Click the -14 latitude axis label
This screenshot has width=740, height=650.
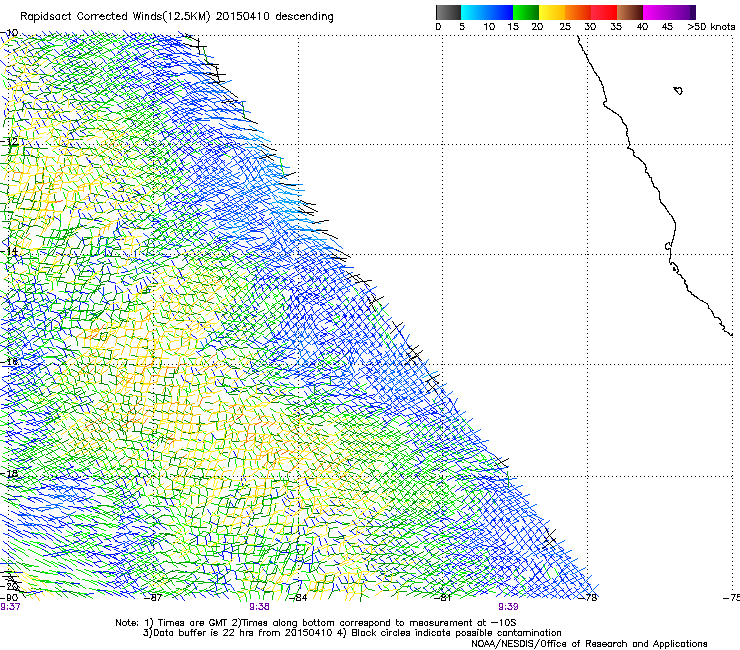(x=9, y=251)
